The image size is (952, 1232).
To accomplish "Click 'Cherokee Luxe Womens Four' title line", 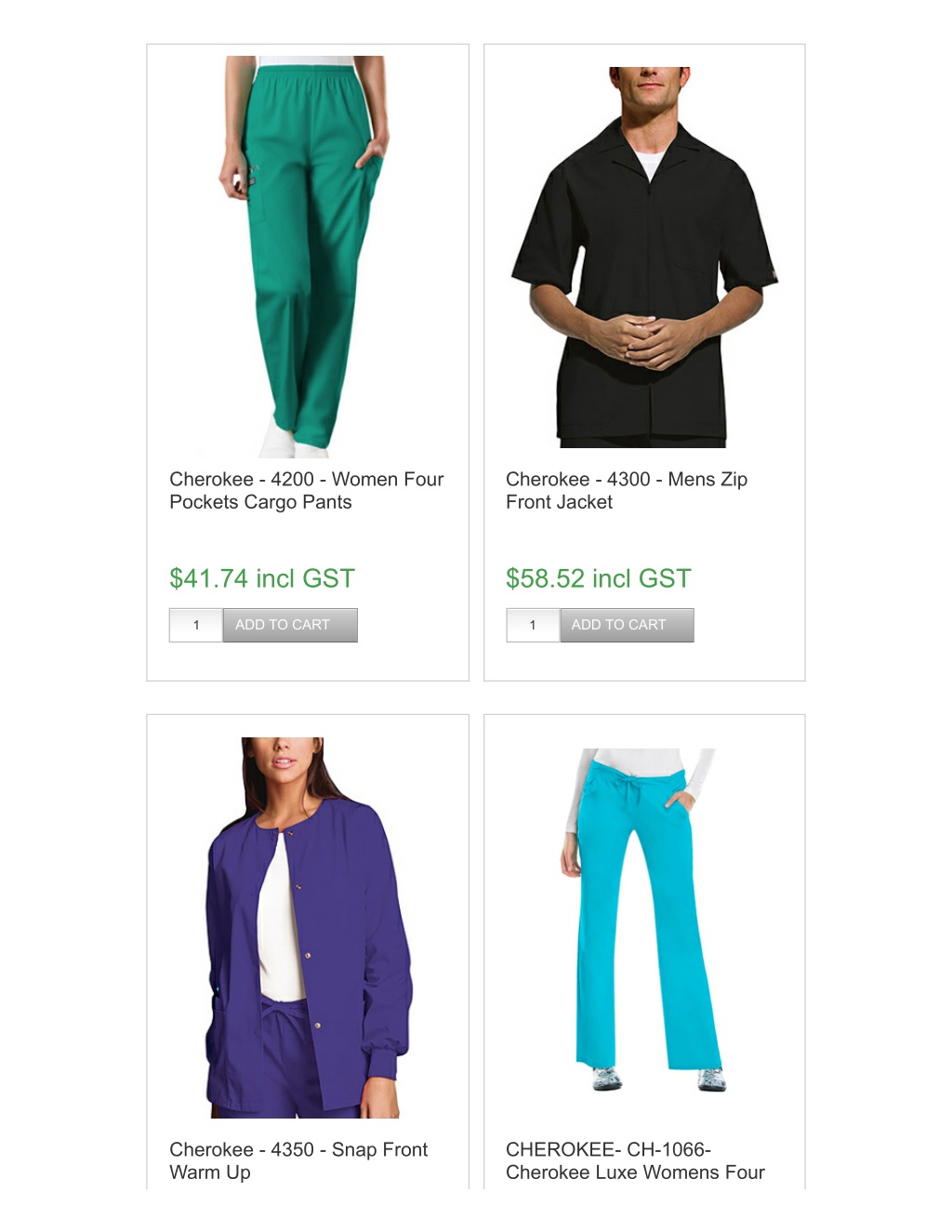I will tap(635, 1172).
